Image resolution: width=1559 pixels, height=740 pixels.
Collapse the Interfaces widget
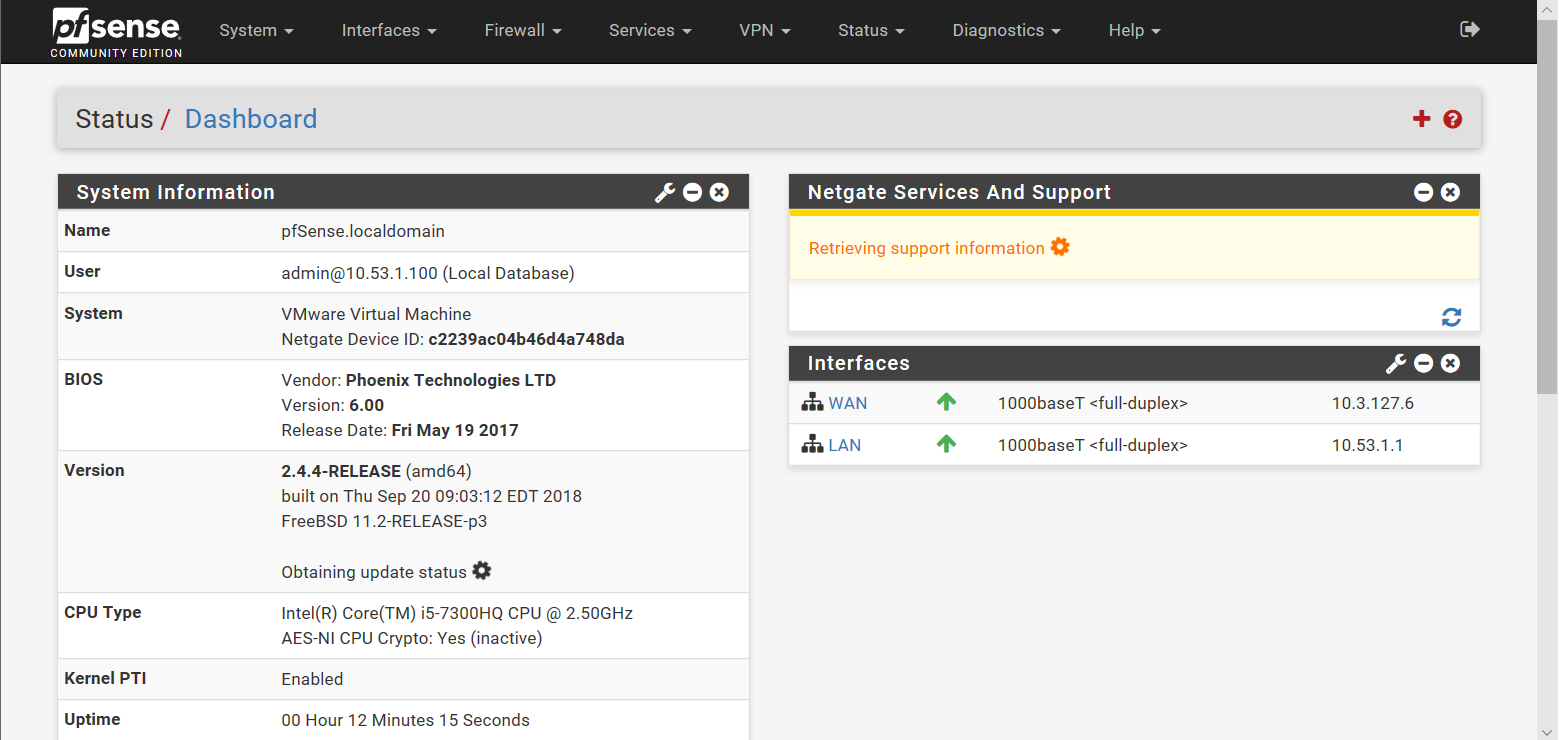click(x=1423, y=363)
